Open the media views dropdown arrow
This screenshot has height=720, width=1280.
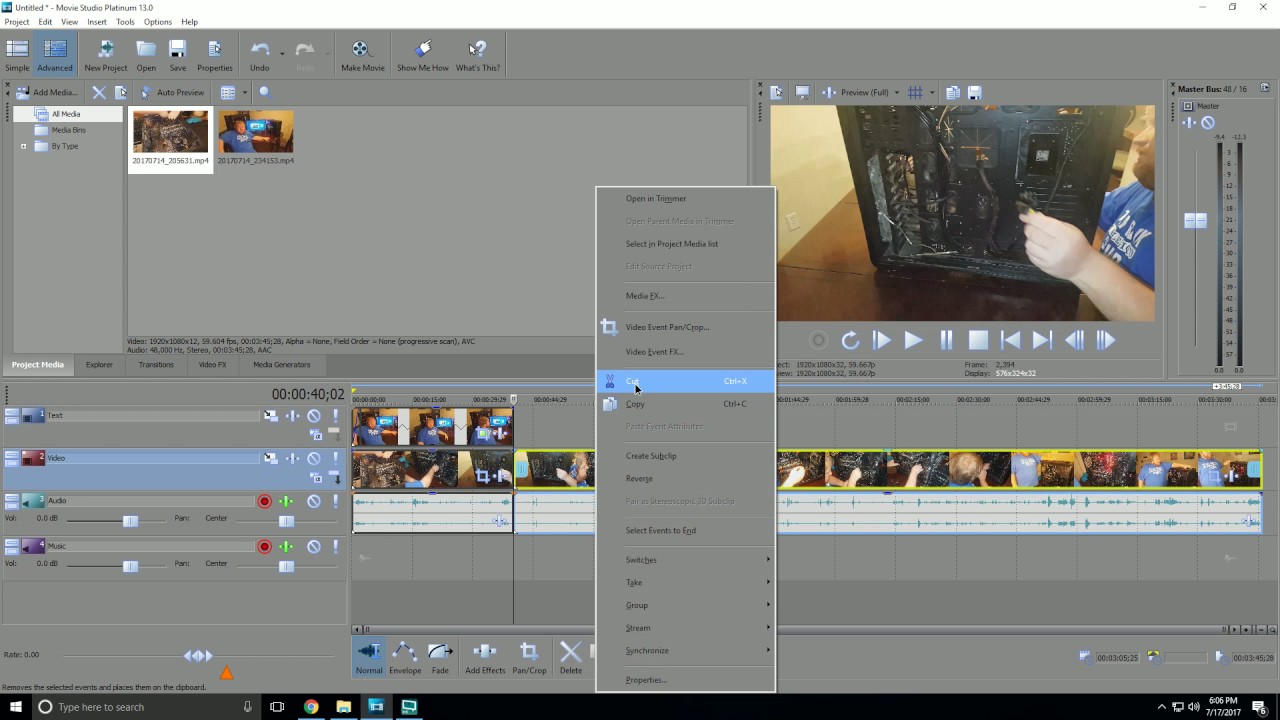[x=244, y=92]
